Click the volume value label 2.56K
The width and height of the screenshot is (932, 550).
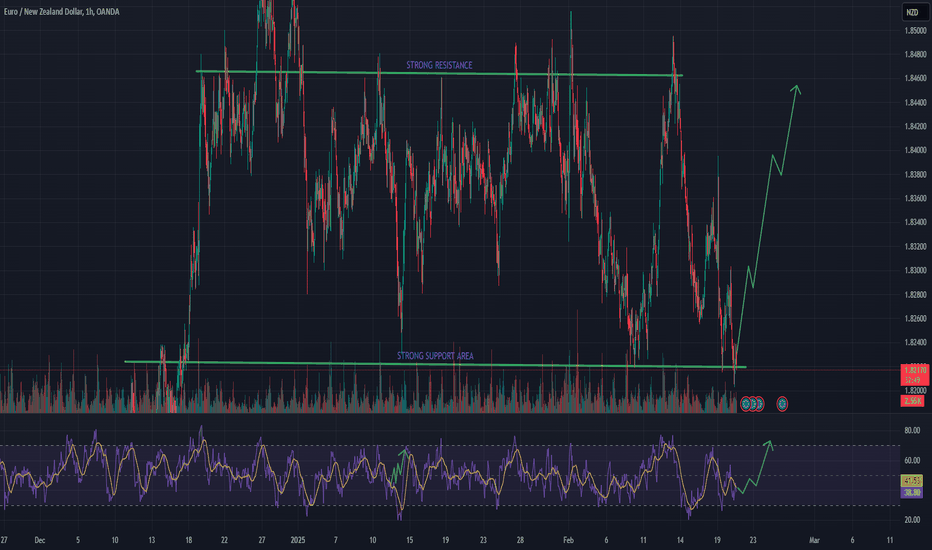click(913, 401)
